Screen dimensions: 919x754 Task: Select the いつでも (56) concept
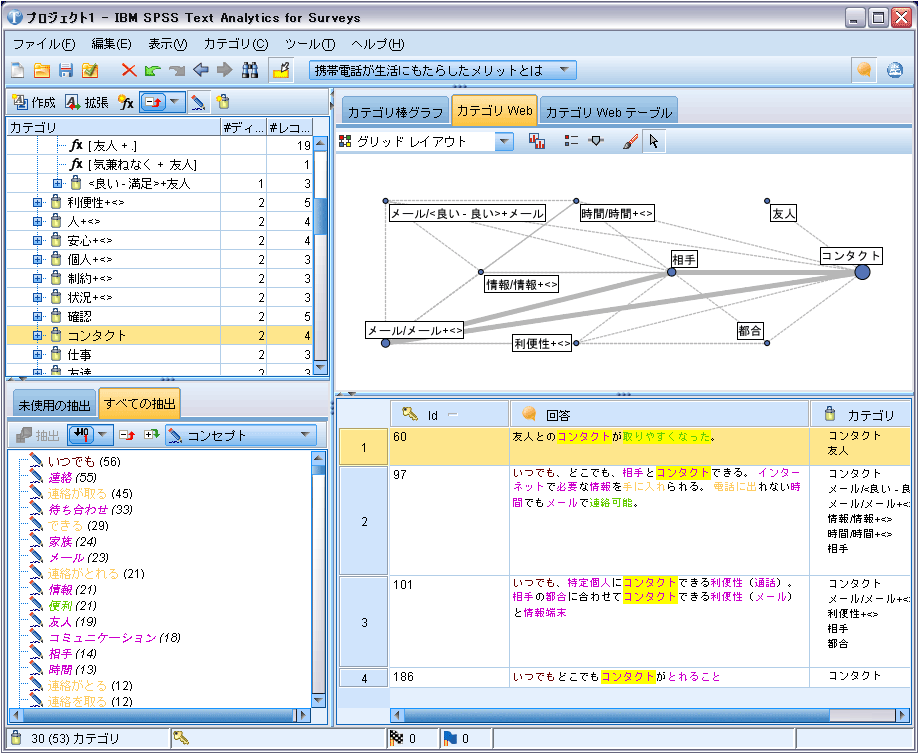[x=84, y=461]
